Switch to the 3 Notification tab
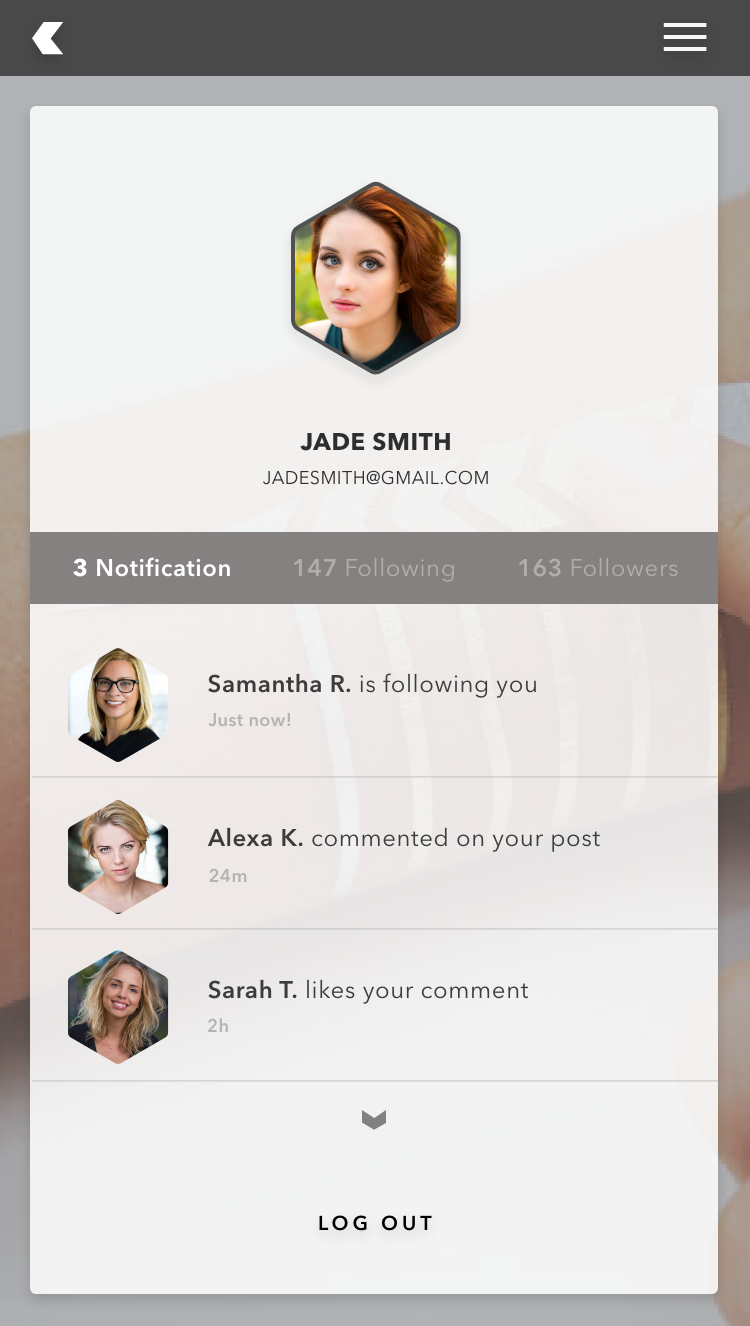The image size is (750, 1326). (x=152, y=568)
